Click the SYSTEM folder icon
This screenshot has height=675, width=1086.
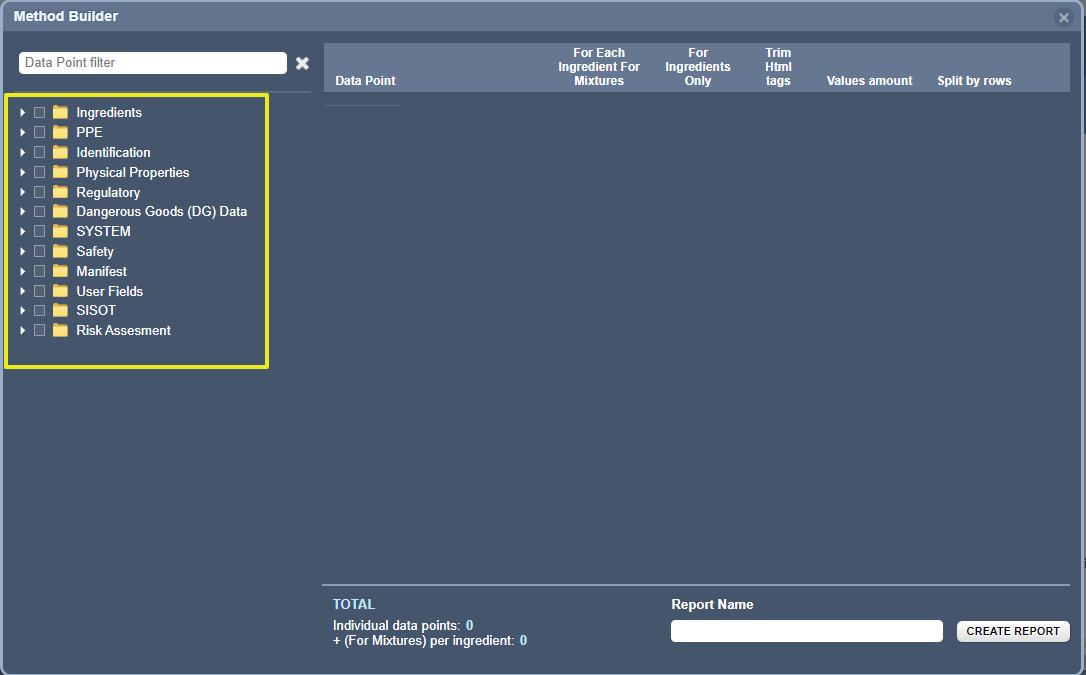60,231
